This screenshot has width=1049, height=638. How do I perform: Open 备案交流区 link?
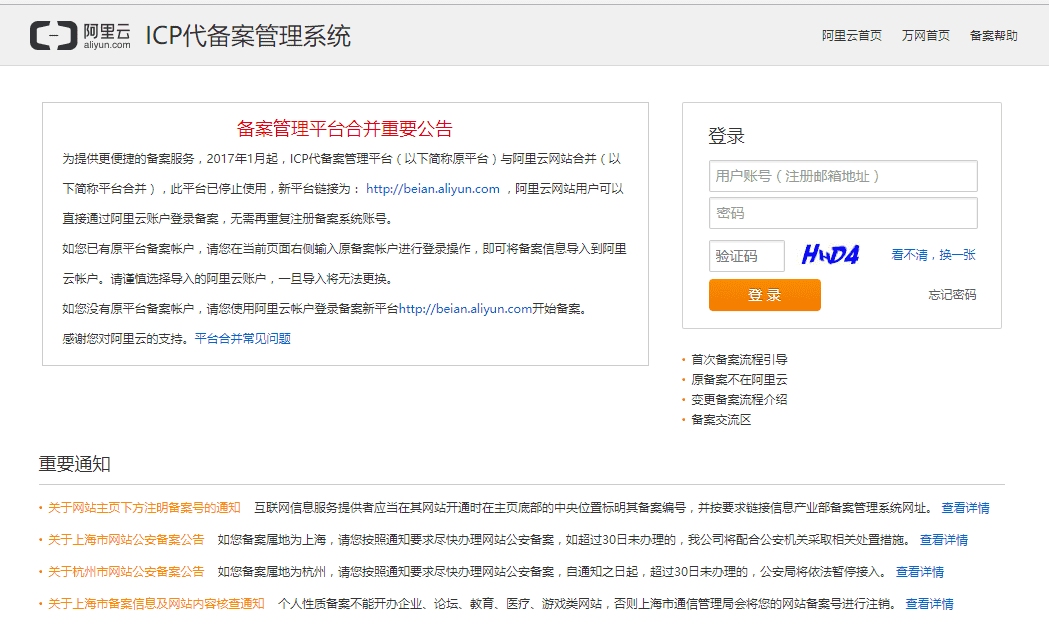[x=721, y=420]
